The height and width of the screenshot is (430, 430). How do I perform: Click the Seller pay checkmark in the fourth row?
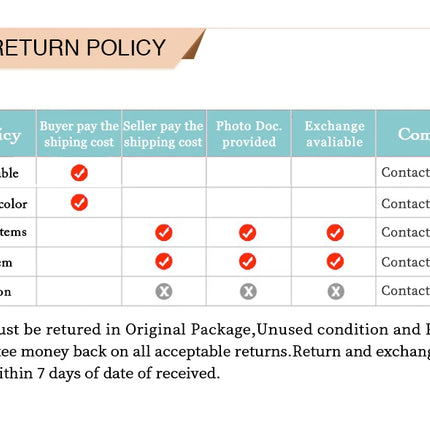(164, 261)
